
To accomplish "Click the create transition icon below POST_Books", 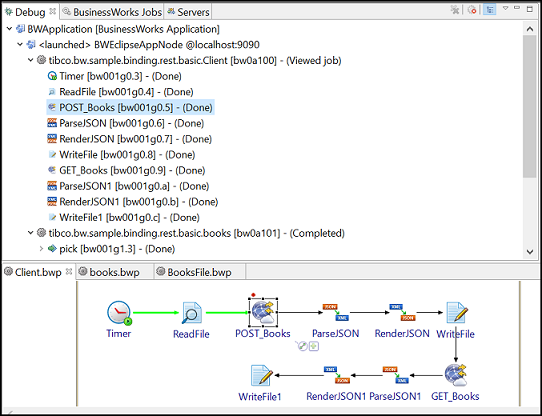I will 303,346.
